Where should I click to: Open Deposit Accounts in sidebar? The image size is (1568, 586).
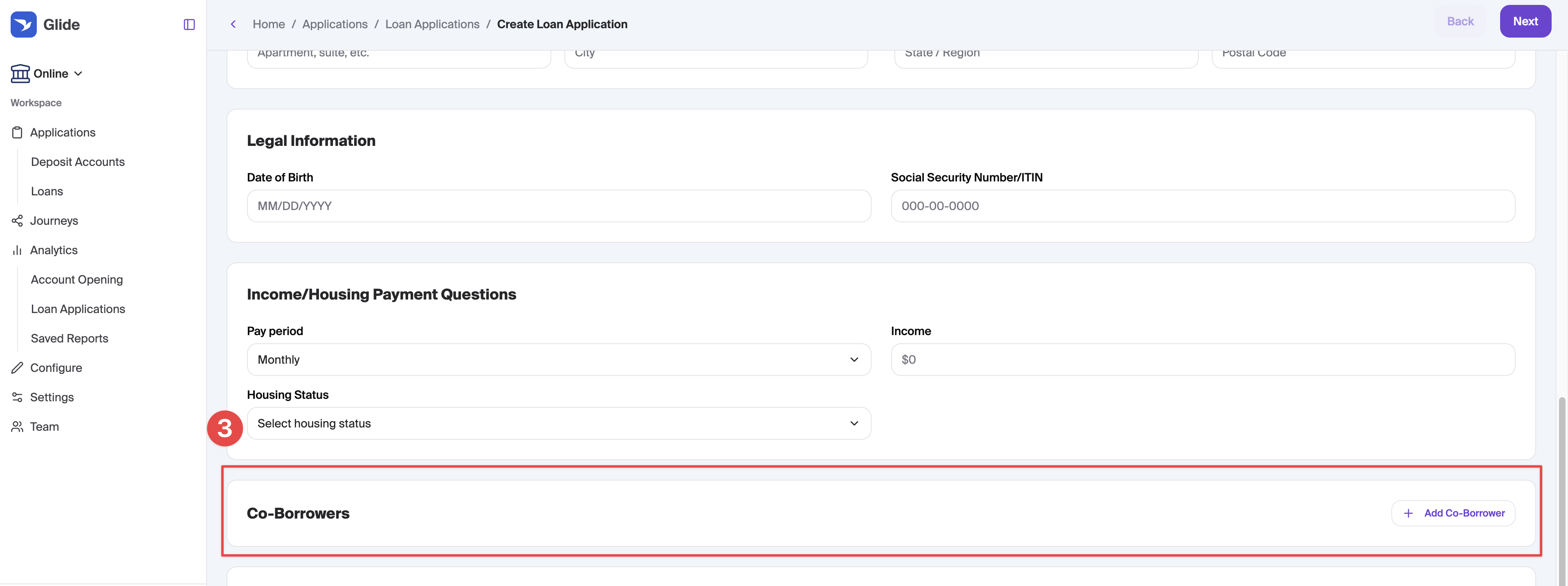(78, 162)
